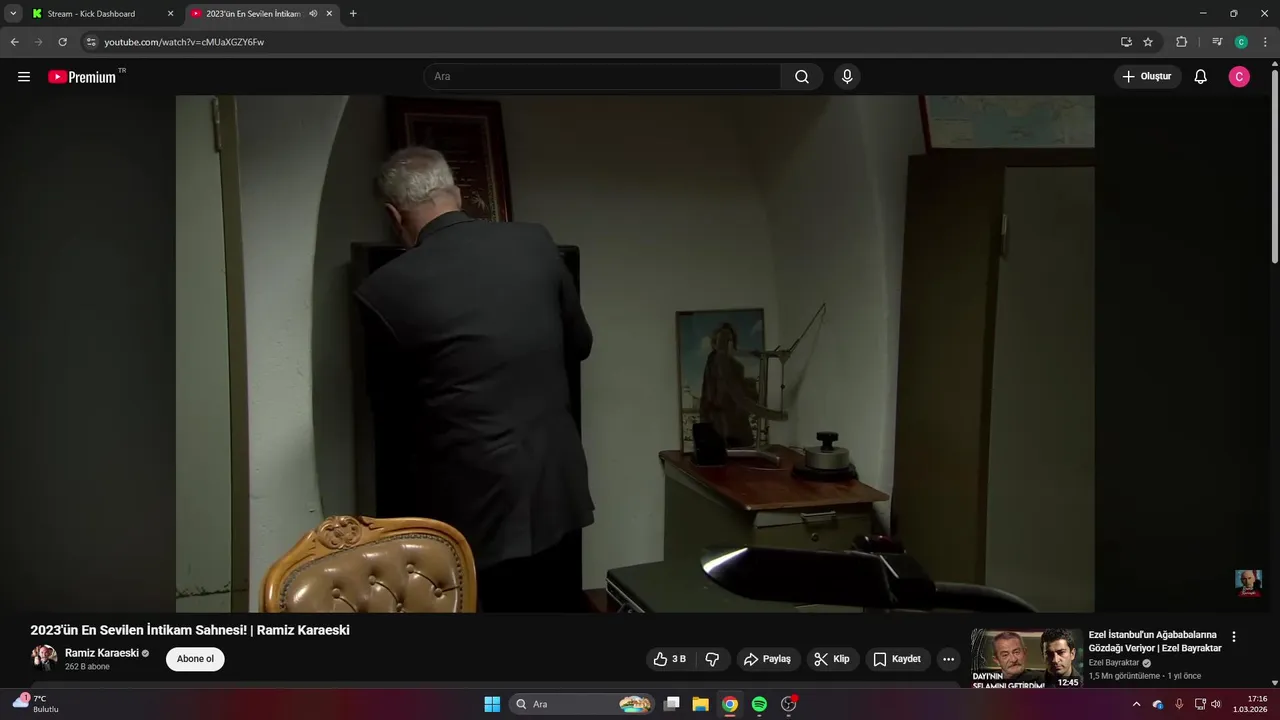Screen dimensions: 1280x720
Task: Bookmark this page with star icon
Action: [x=1148, y=42]
